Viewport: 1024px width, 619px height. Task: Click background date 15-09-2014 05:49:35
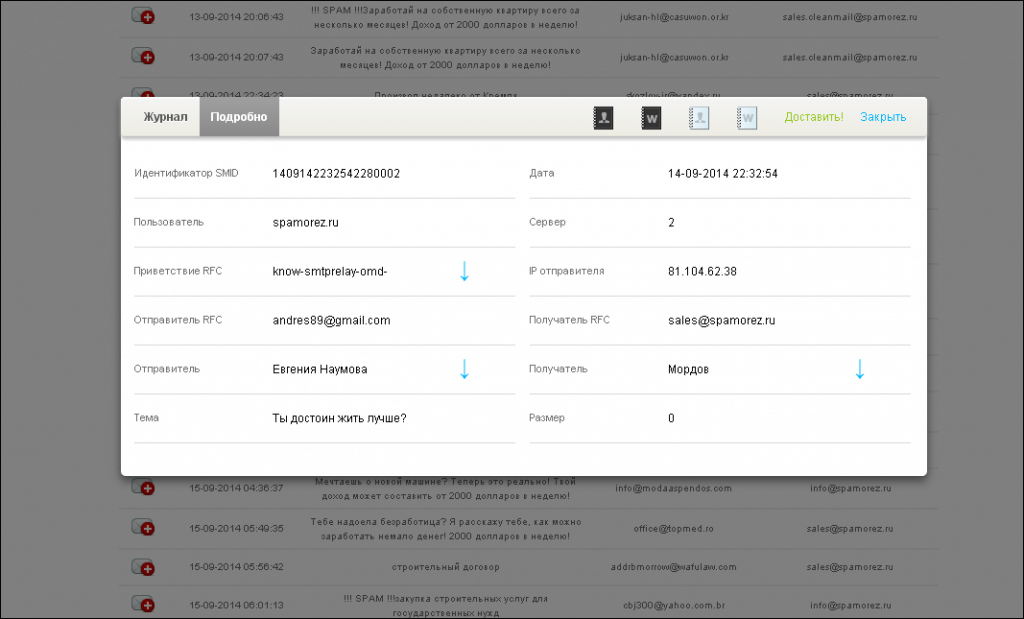tap(236, 529)
